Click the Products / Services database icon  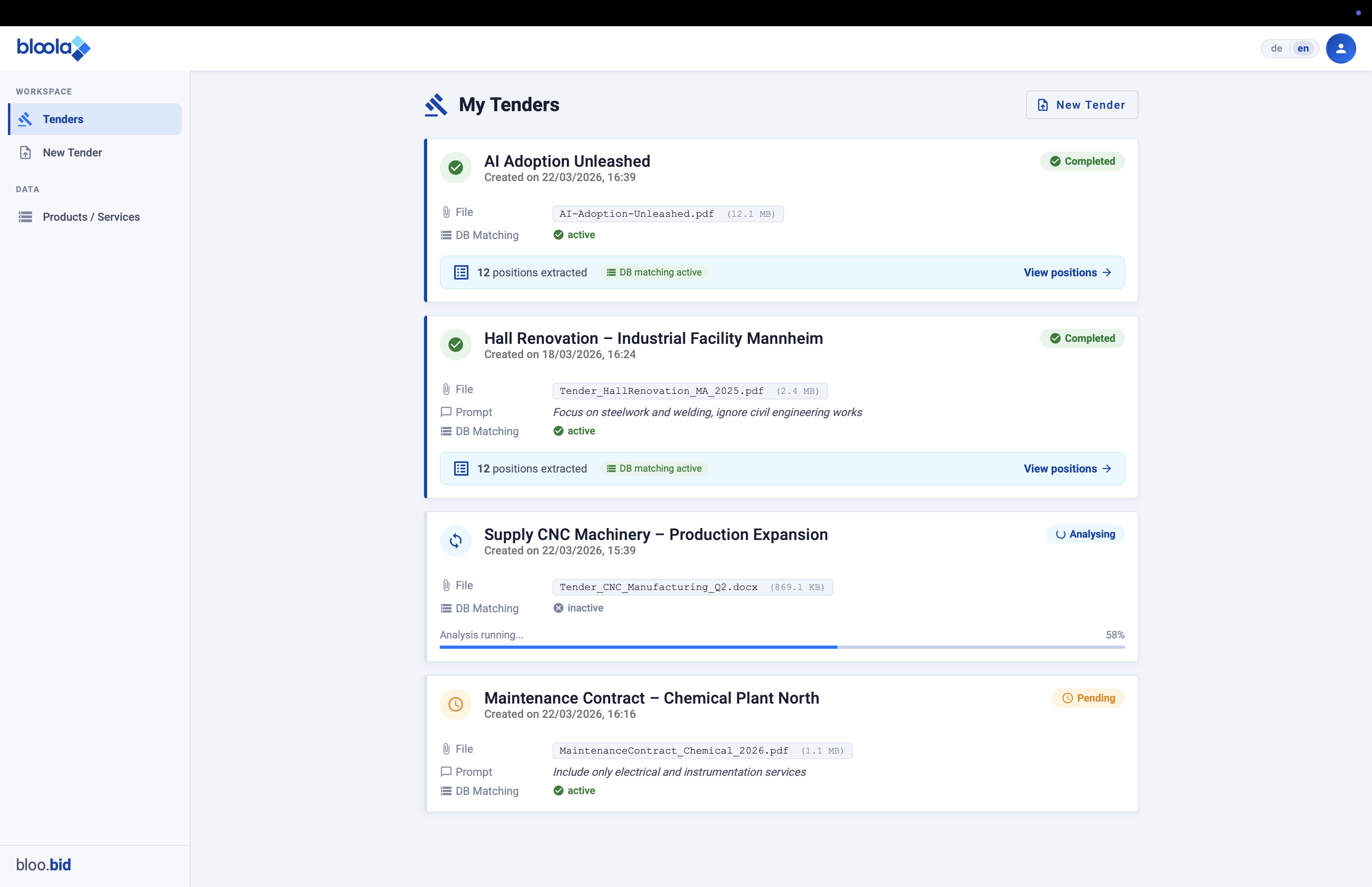tap(25, 216)
